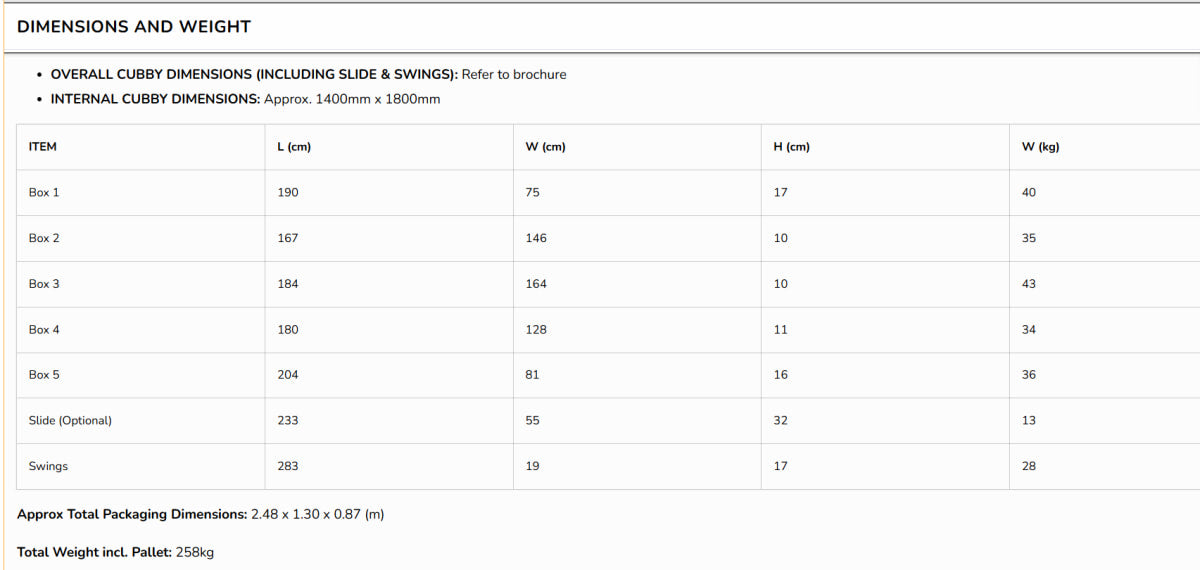Click the L (cm) column header
Screen dimensions: 1200x570
point(294,147)
